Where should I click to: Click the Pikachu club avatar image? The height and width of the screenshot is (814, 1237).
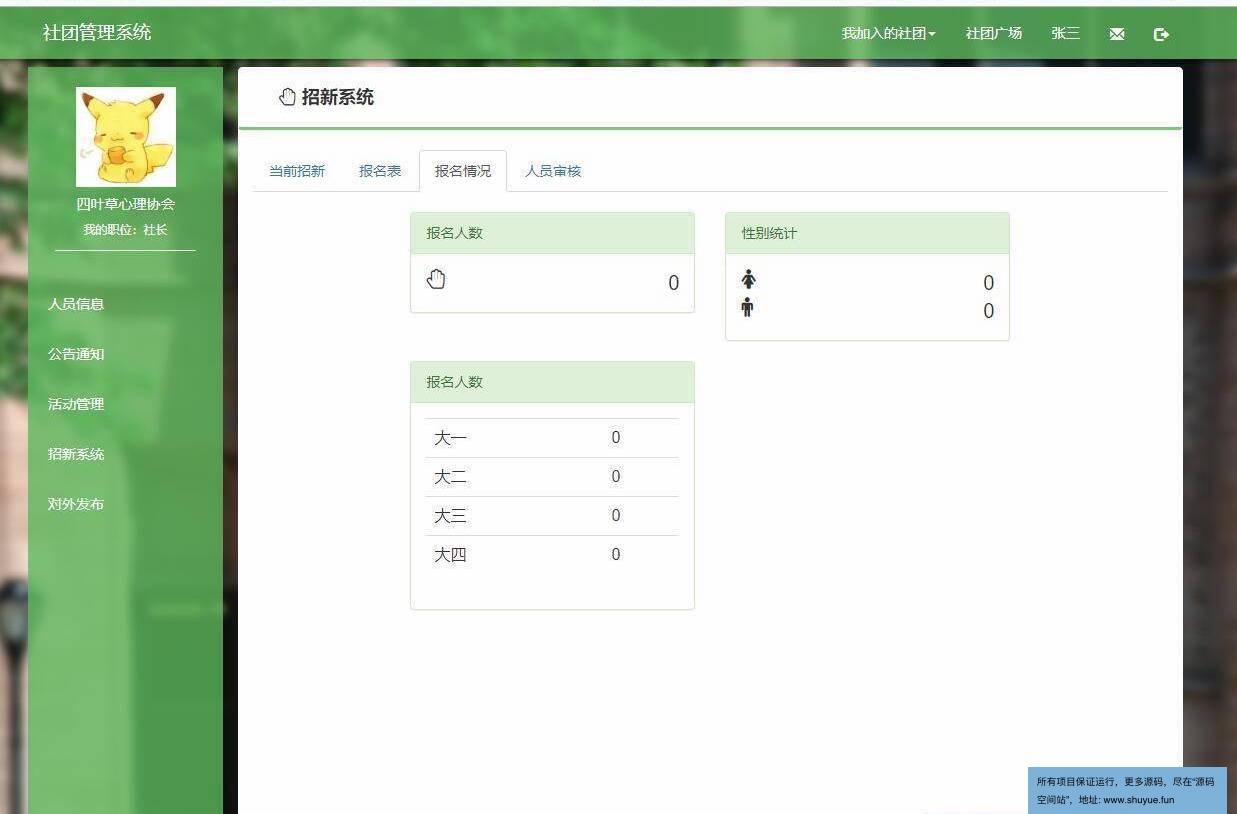point(126,137)
